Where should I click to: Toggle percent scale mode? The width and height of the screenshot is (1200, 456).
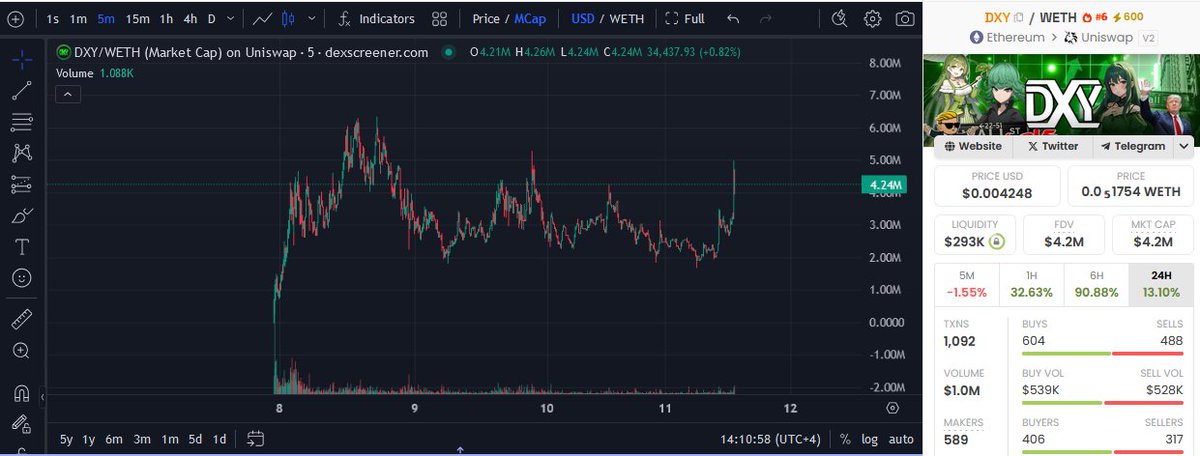(x=845, y=439)
